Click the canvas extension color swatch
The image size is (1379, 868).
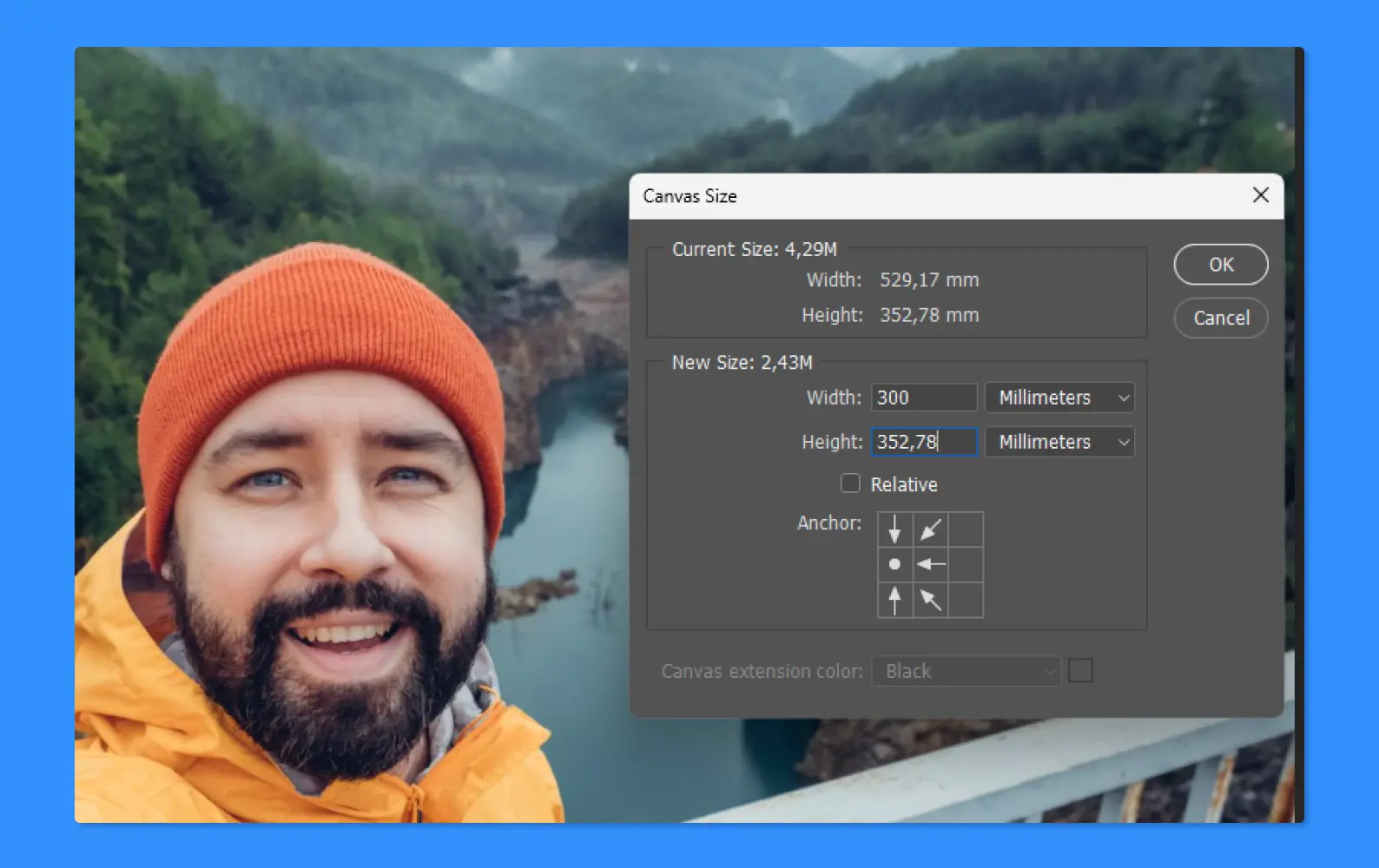tap(1080, 670)
